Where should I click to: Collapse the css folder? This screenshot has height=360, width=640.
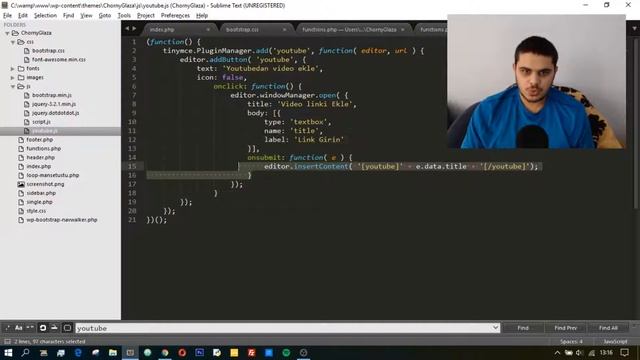click(x=13, y=42)
